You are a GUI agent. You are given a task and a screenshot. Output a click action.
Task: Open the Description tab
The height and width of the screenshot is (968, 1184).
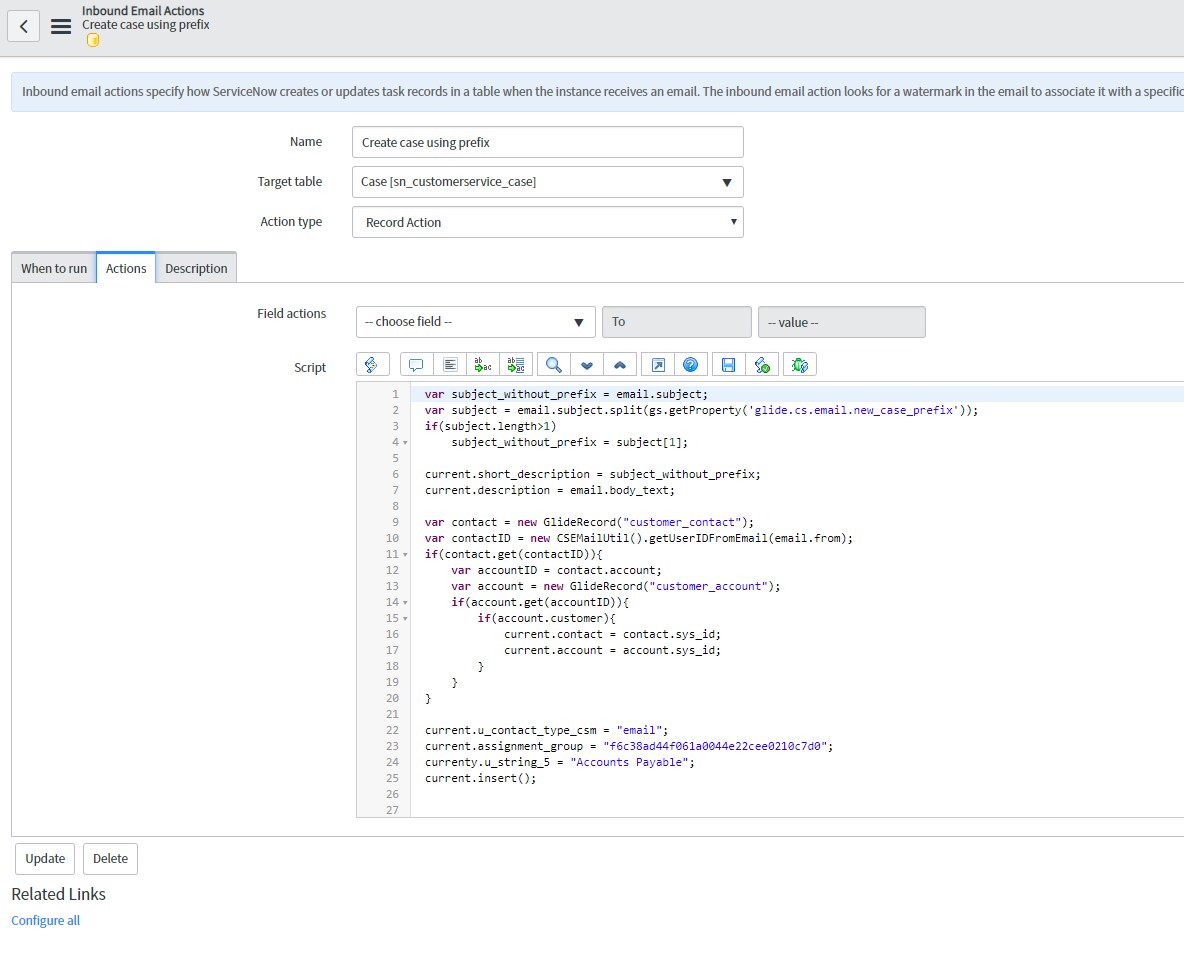click(196, 268)
